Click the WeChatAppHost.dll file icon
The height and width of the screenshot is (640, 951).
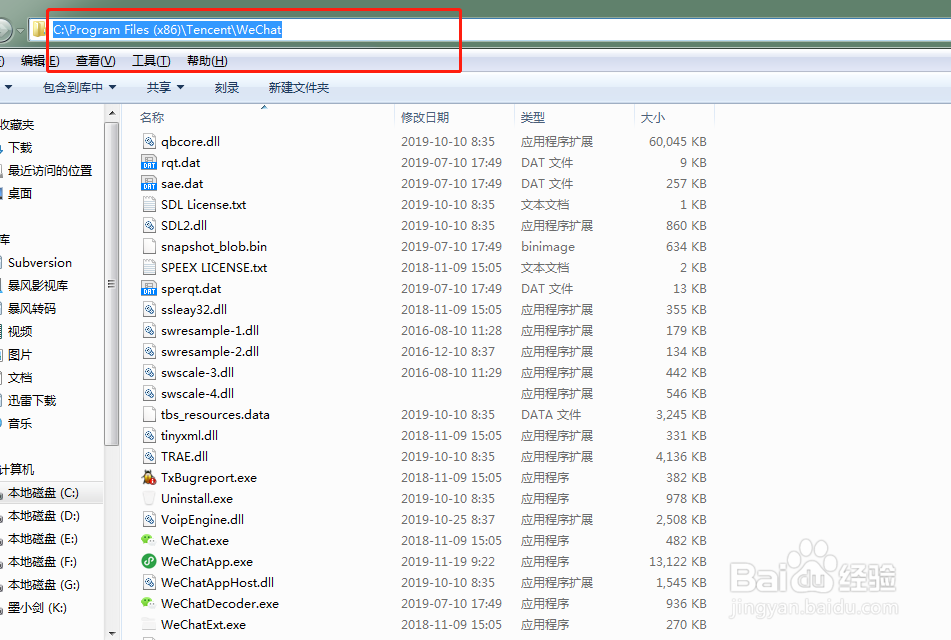point(149,582)
